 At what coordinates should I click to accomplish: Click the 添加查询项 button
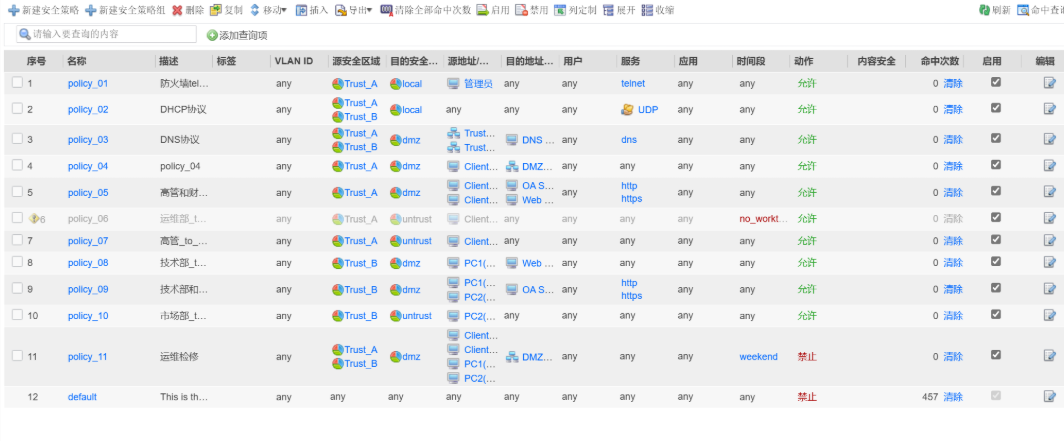[237, 35]
